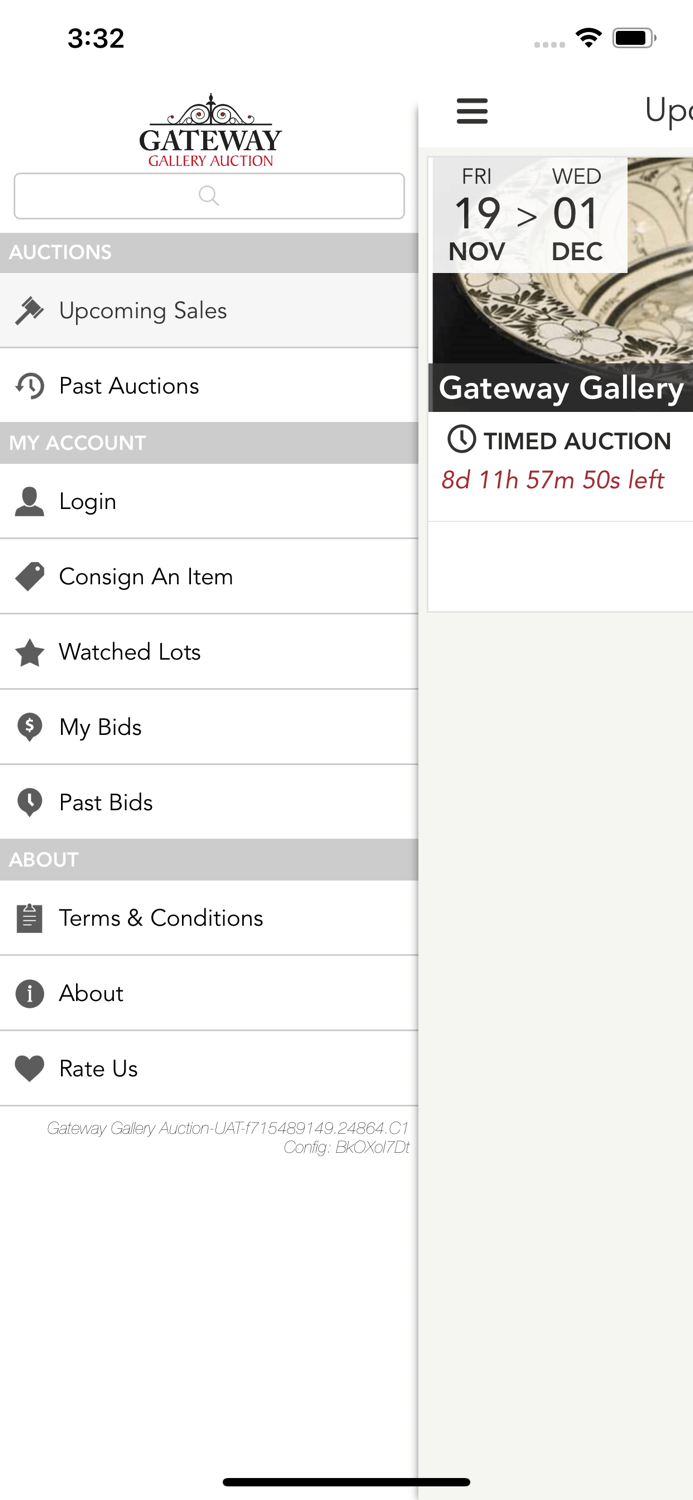
Task: Select Past Auctions from the sidebar
Action: [130, 386]
